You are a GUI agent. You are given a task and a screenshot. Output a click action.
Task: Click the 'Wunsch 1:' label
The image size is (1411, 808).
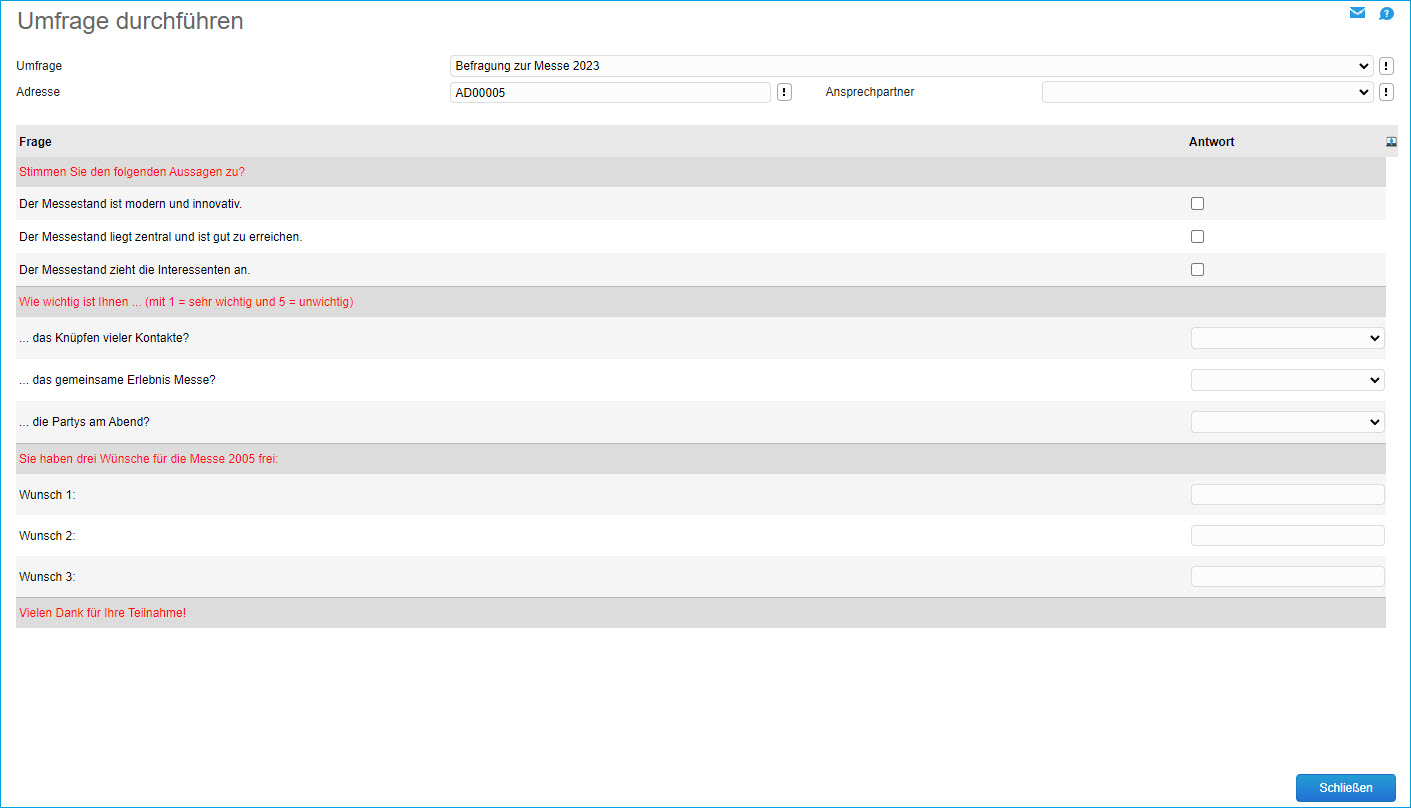tap(47, 495)
